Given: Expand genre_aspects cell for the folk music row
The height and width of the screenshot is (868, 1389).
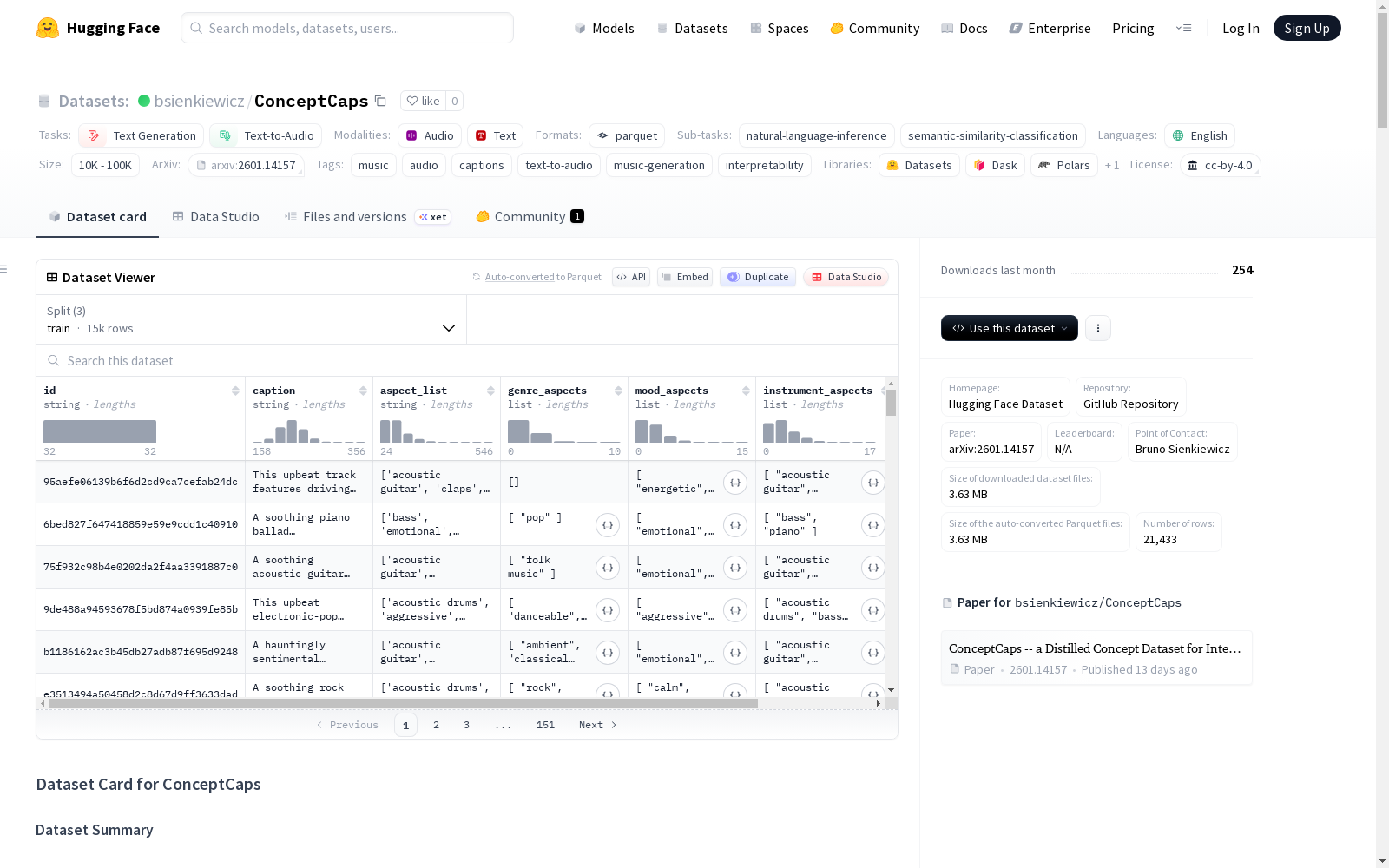Looking at the screenshot, I should tap(608, 568).
